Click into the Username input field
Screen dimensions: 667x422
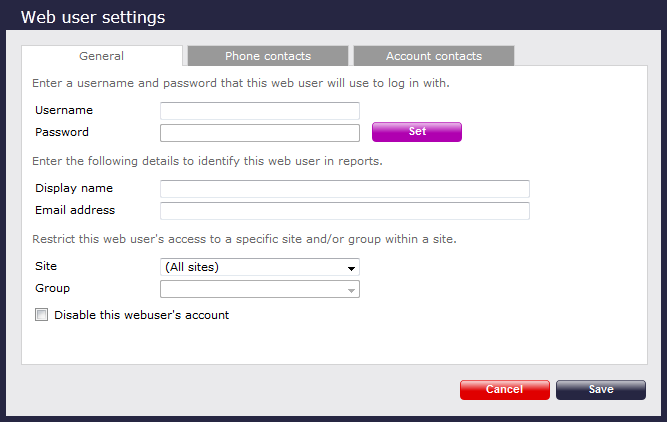pyautogui.click(x=259, y=111)
